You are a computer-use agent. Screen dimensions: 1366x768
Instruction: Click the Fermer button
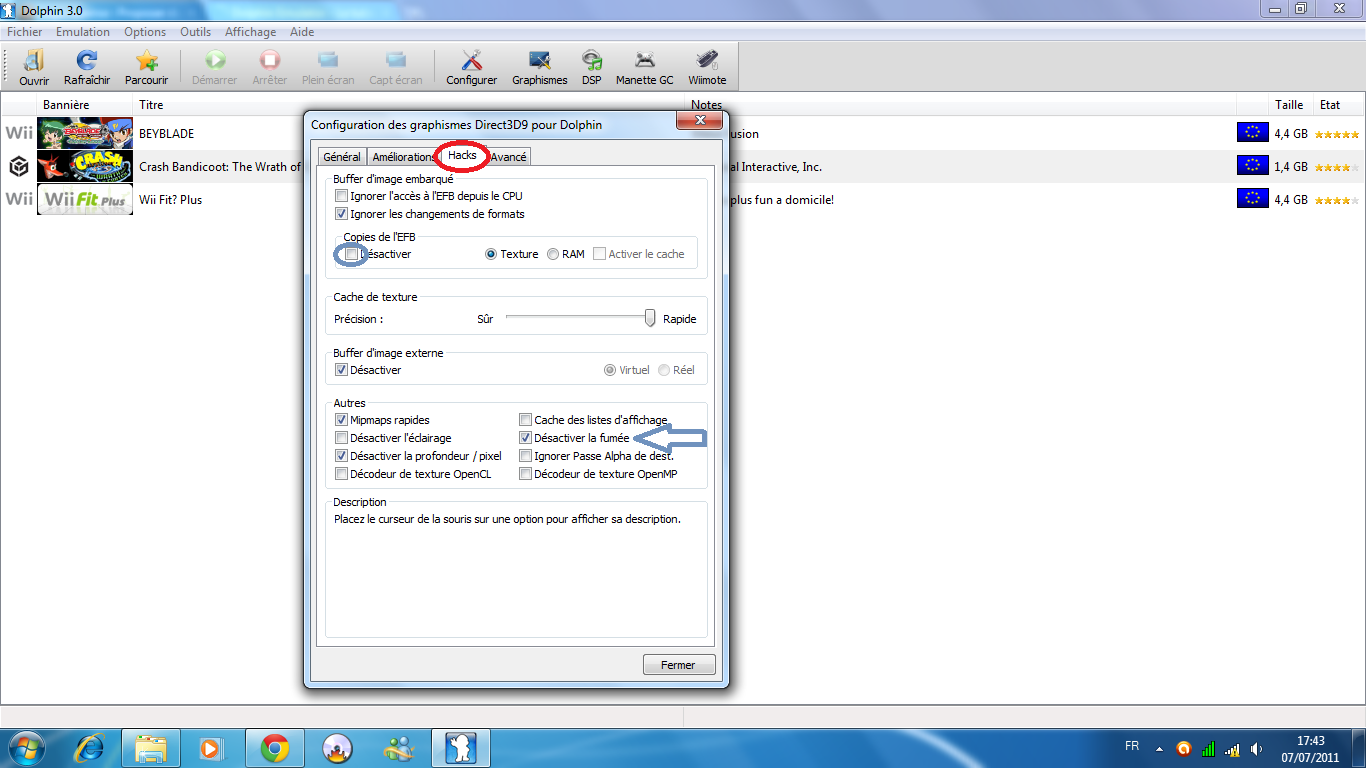pyautogui.click(x=678, y=665)
